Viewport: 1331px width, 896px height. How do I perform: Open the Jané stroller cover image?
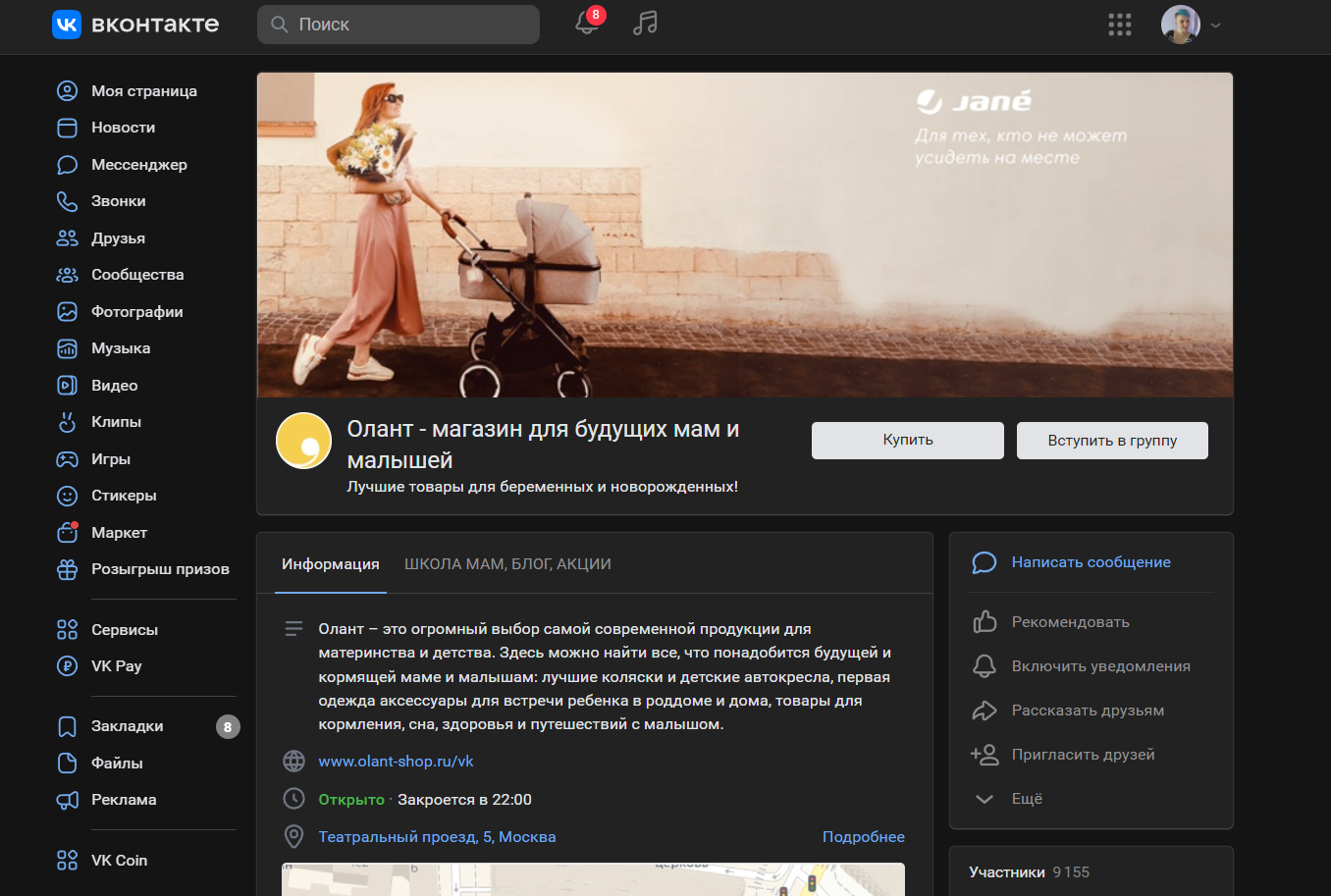(x=745, y=236)
